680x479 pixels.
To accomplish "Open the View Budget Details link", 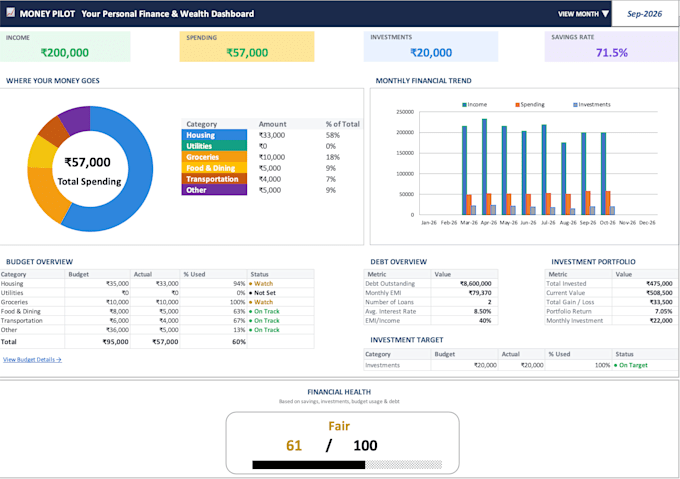I will pyautogui.click(x=32, y=359).
